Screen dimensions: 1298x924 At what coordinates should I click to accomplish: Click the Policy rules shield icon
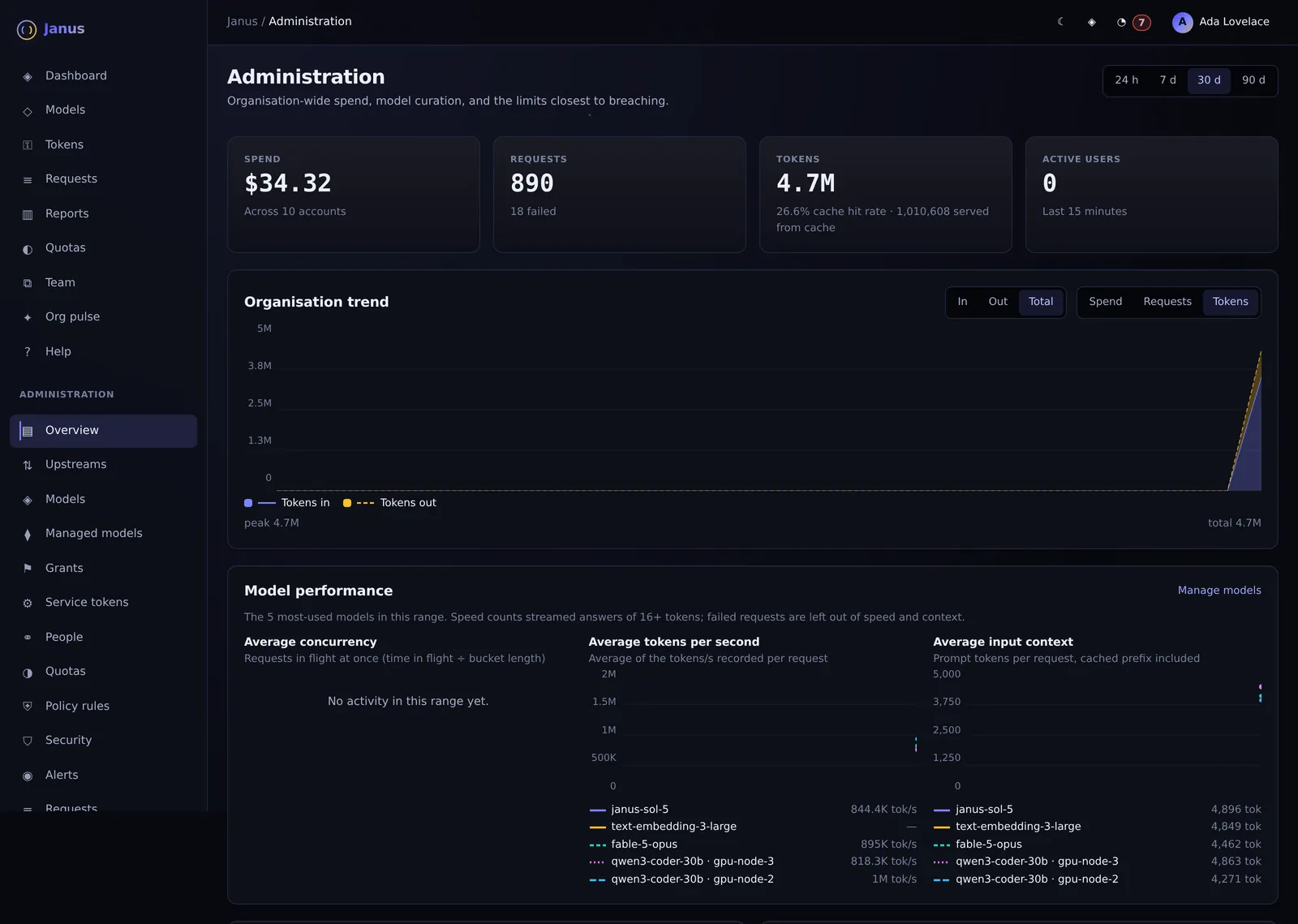28,707
